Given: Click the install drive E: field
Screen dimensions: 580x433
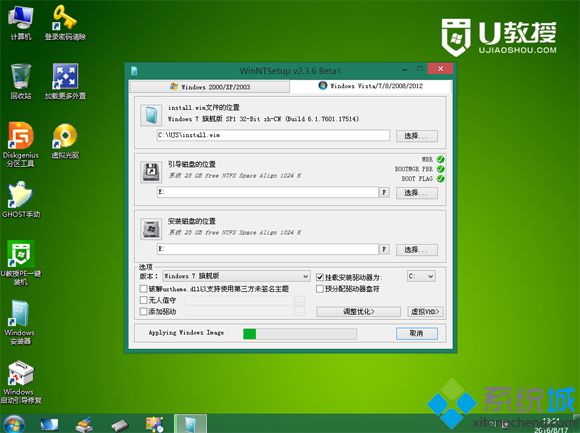Looking at the screenshot, I should coord(267,249).
